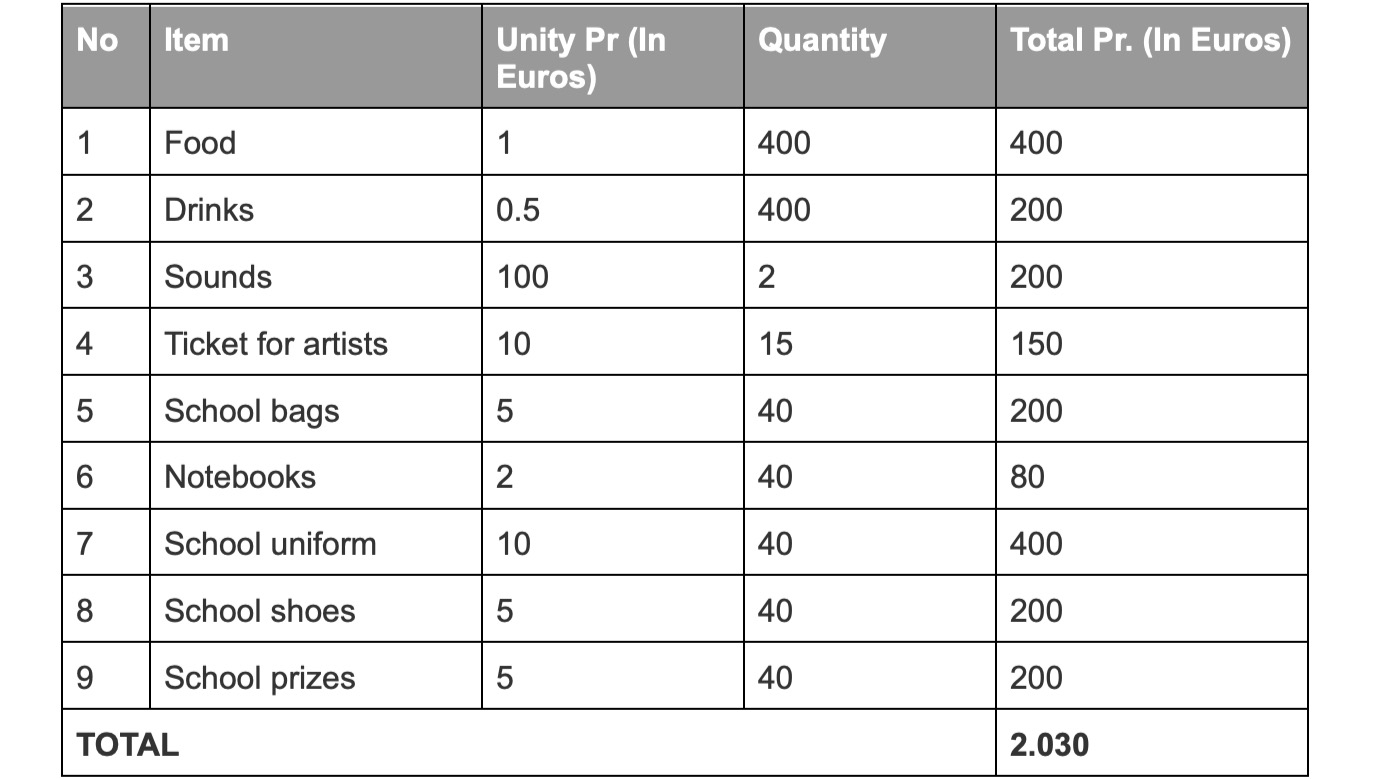The height and width of the screenshot is (779, 1380).
Task: Click the 'Quantity' column header cell
Action: (870, 57)
